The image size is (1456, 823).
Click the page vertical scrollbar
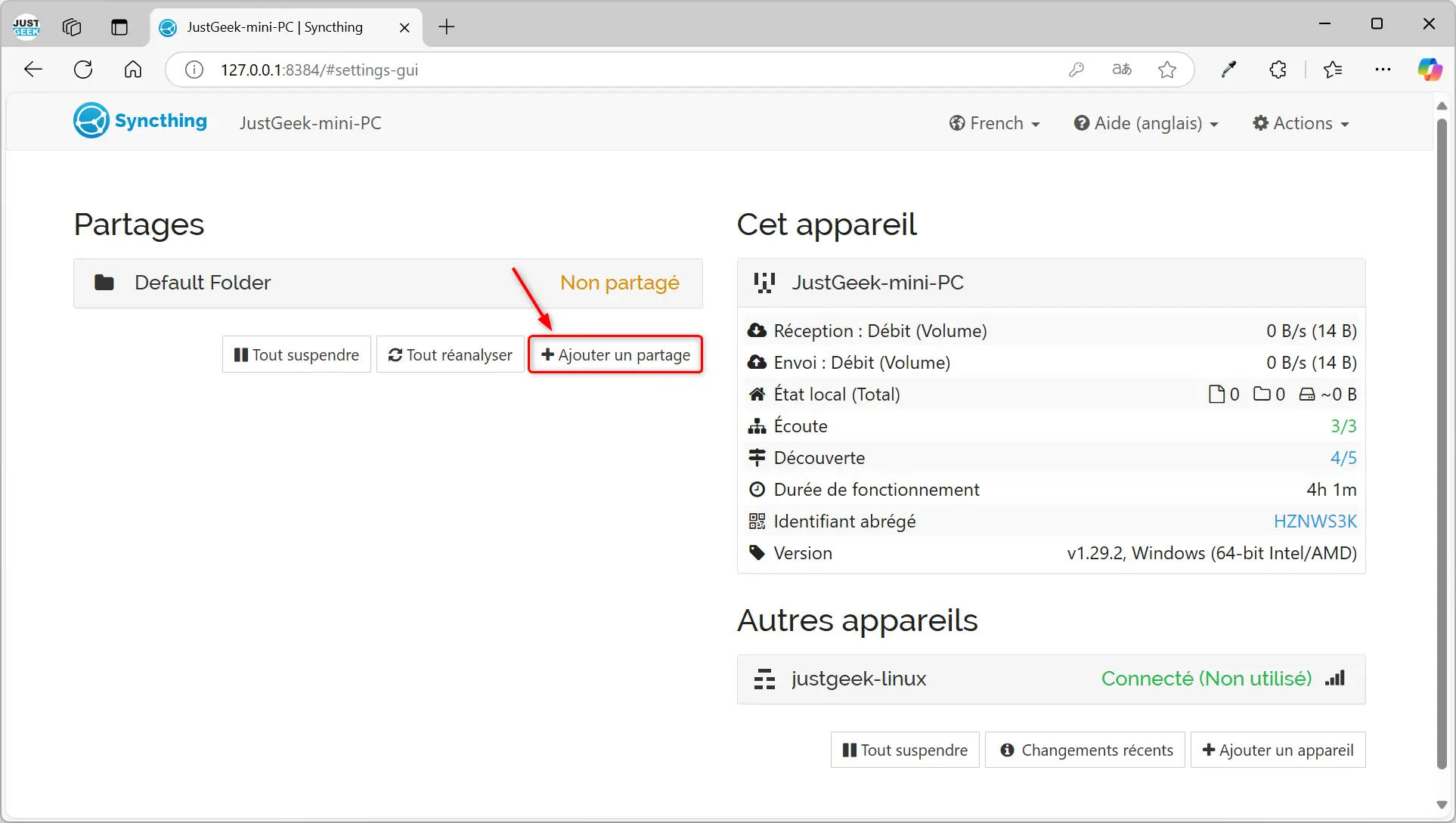(x=1442, y=444)
